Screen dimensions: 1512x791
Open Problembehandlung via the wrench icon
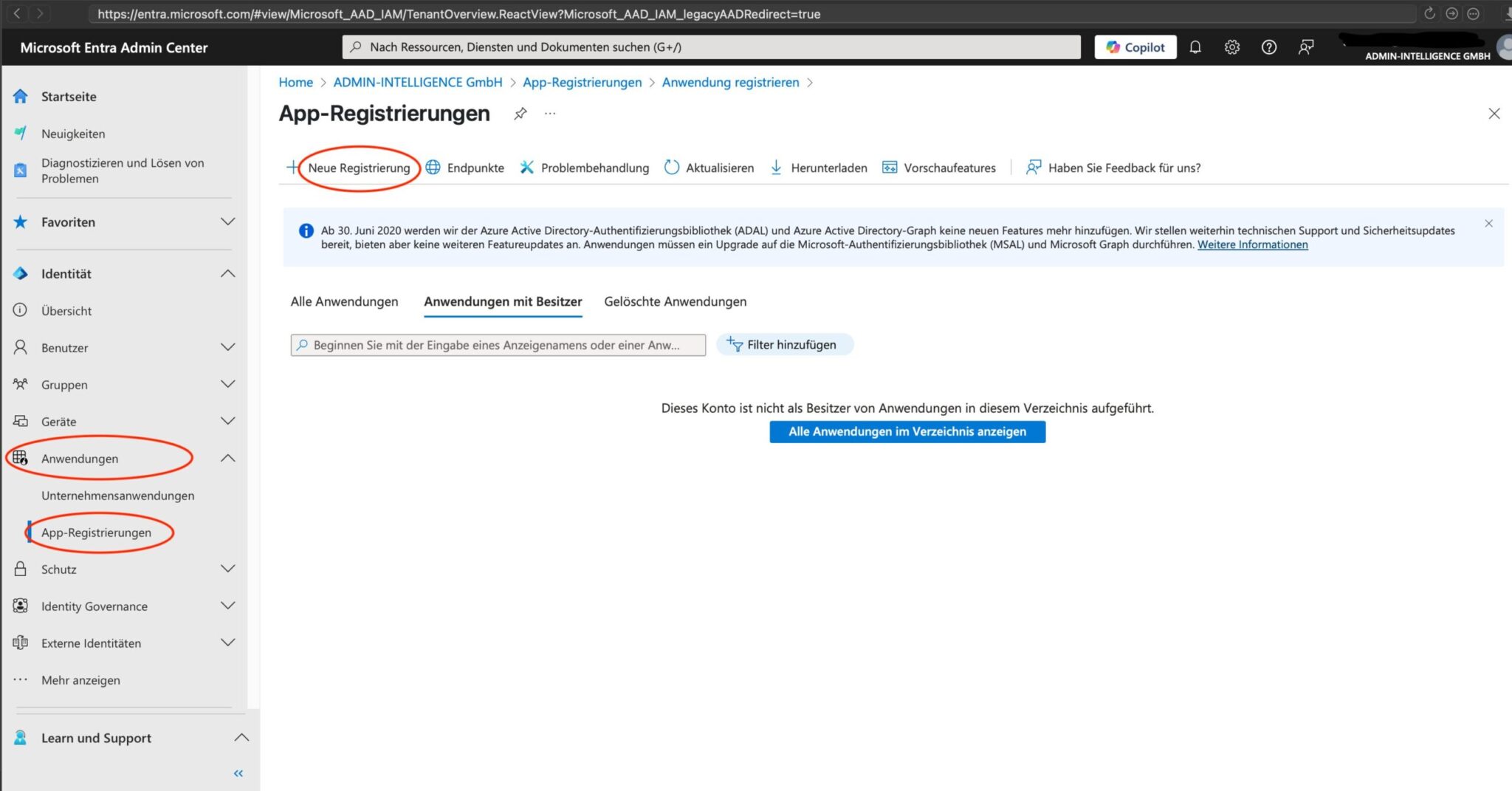527,168
